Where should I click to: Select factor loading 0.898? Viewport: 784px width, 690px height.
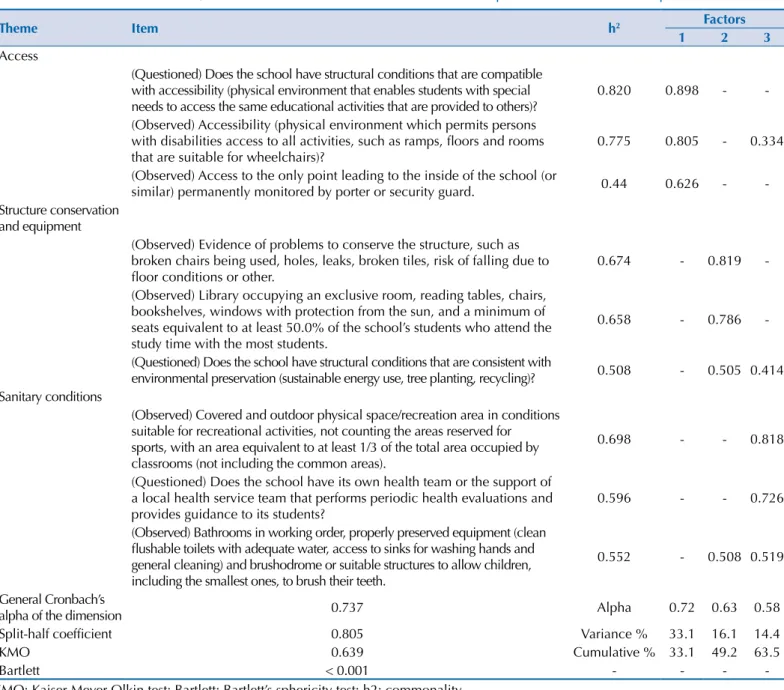pyautogui.click(x=682, y=90)
